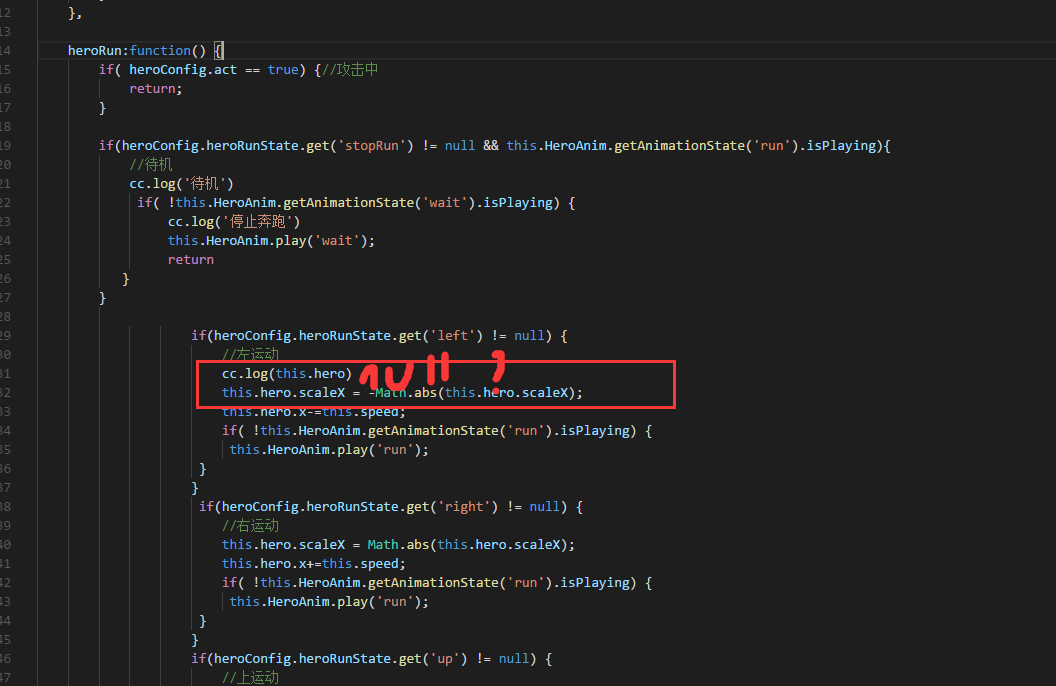Click the 'true' keyword in the heroConfig.act condition
The image size is (1056, 686).
coord(283,69)
